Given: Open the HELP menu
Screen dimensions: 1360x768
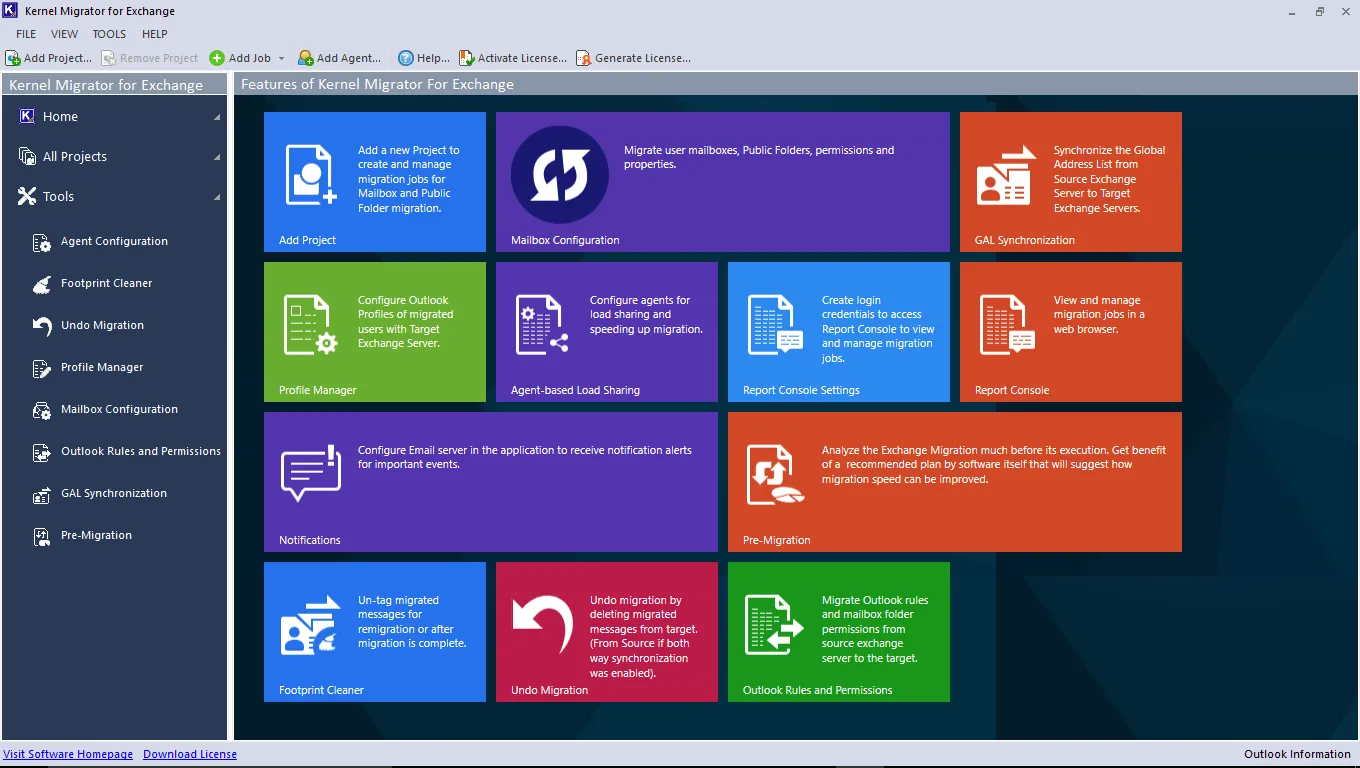Looking at the screenshot, I should coord(154,34).
